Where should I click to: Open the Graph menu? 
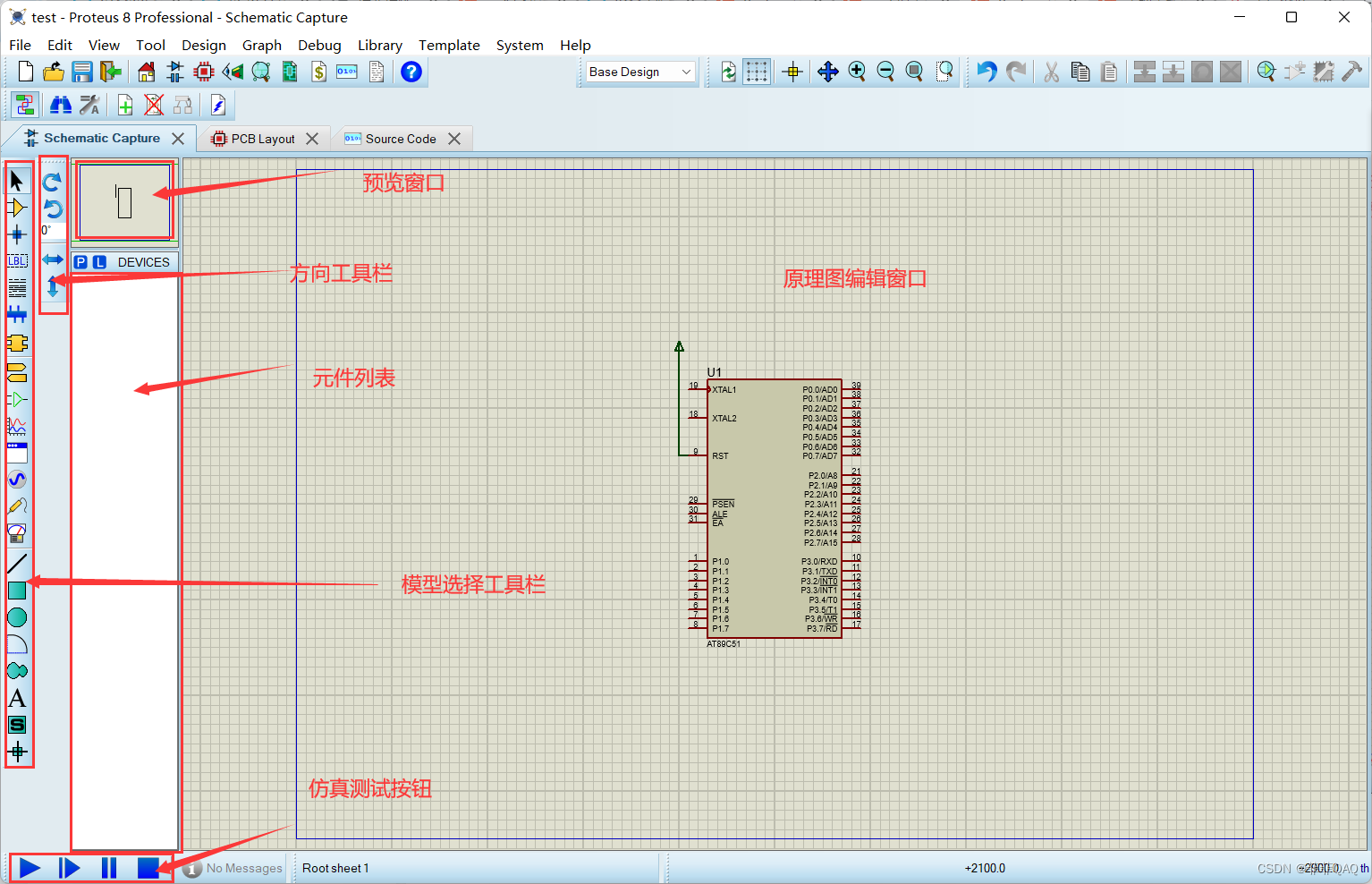pyautogui.click(x=262, y=45)
